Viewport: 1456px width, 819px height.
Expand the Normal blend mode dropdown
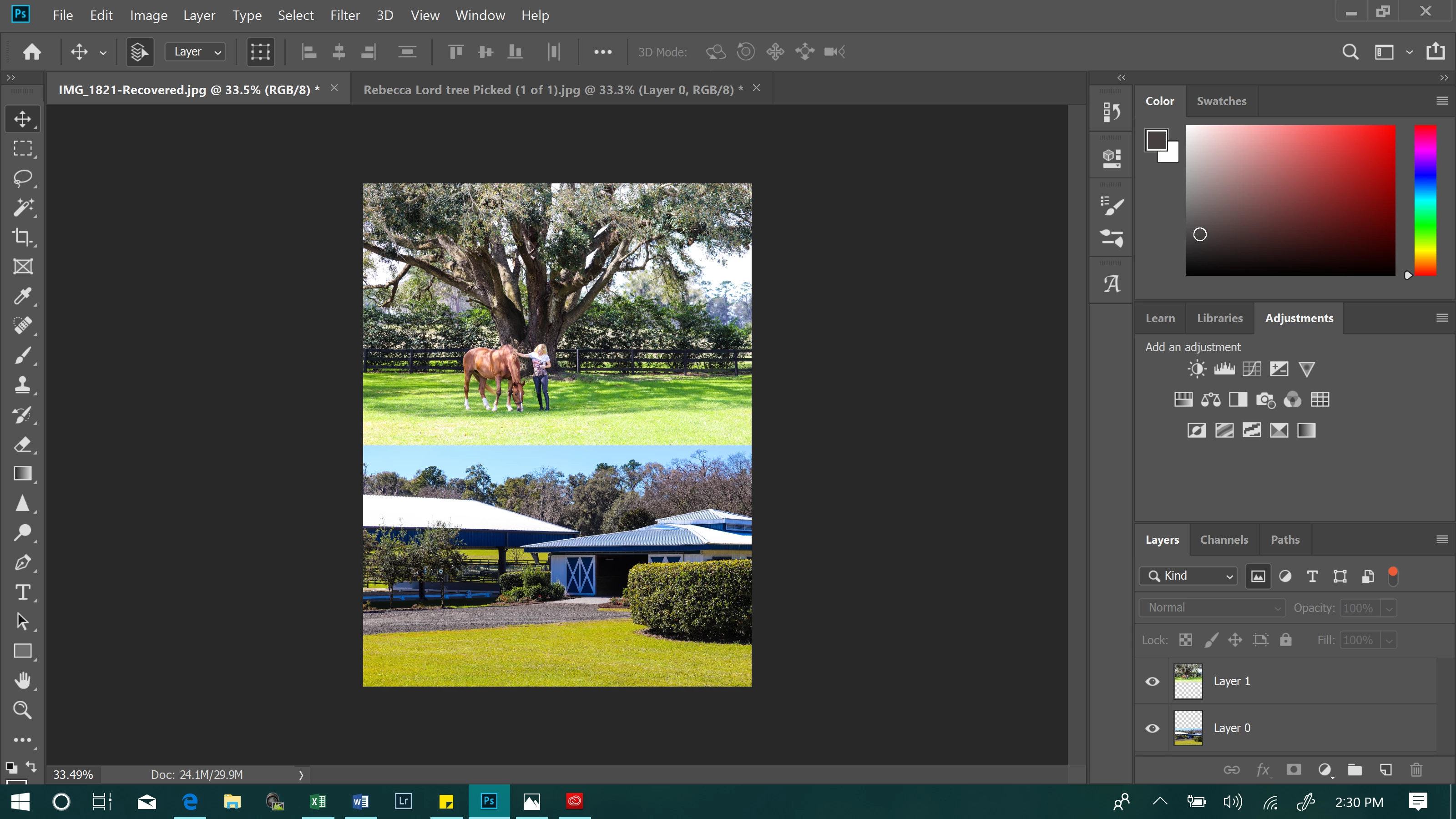1213,607
